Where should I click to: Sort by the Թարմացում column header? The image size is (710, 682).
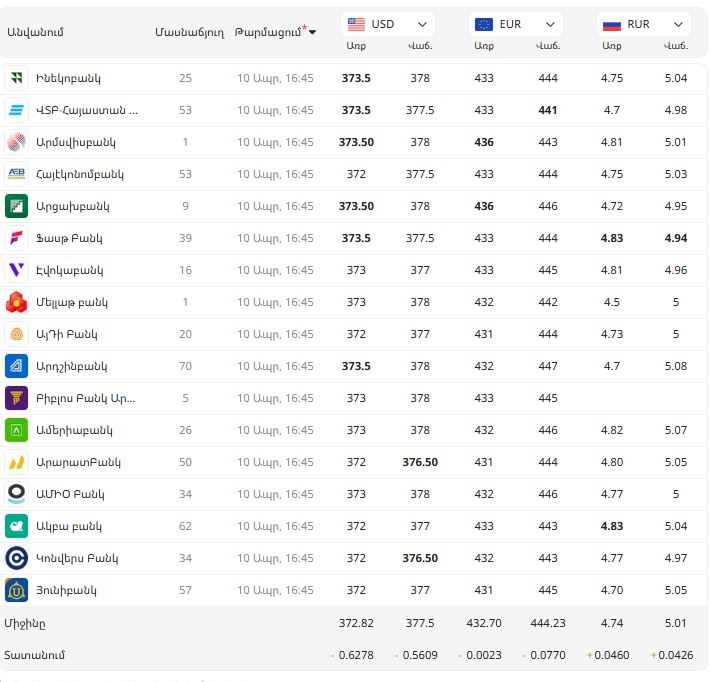pyautogui.click(x=275, y=33)
